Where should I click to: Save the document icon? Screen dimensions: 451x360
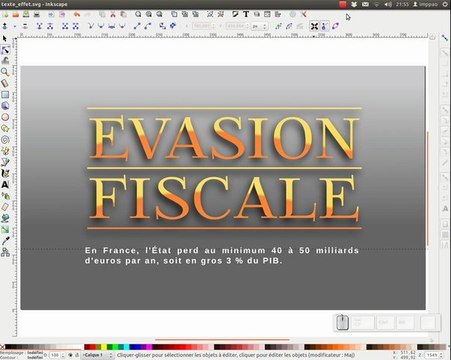tap(26, 14)
